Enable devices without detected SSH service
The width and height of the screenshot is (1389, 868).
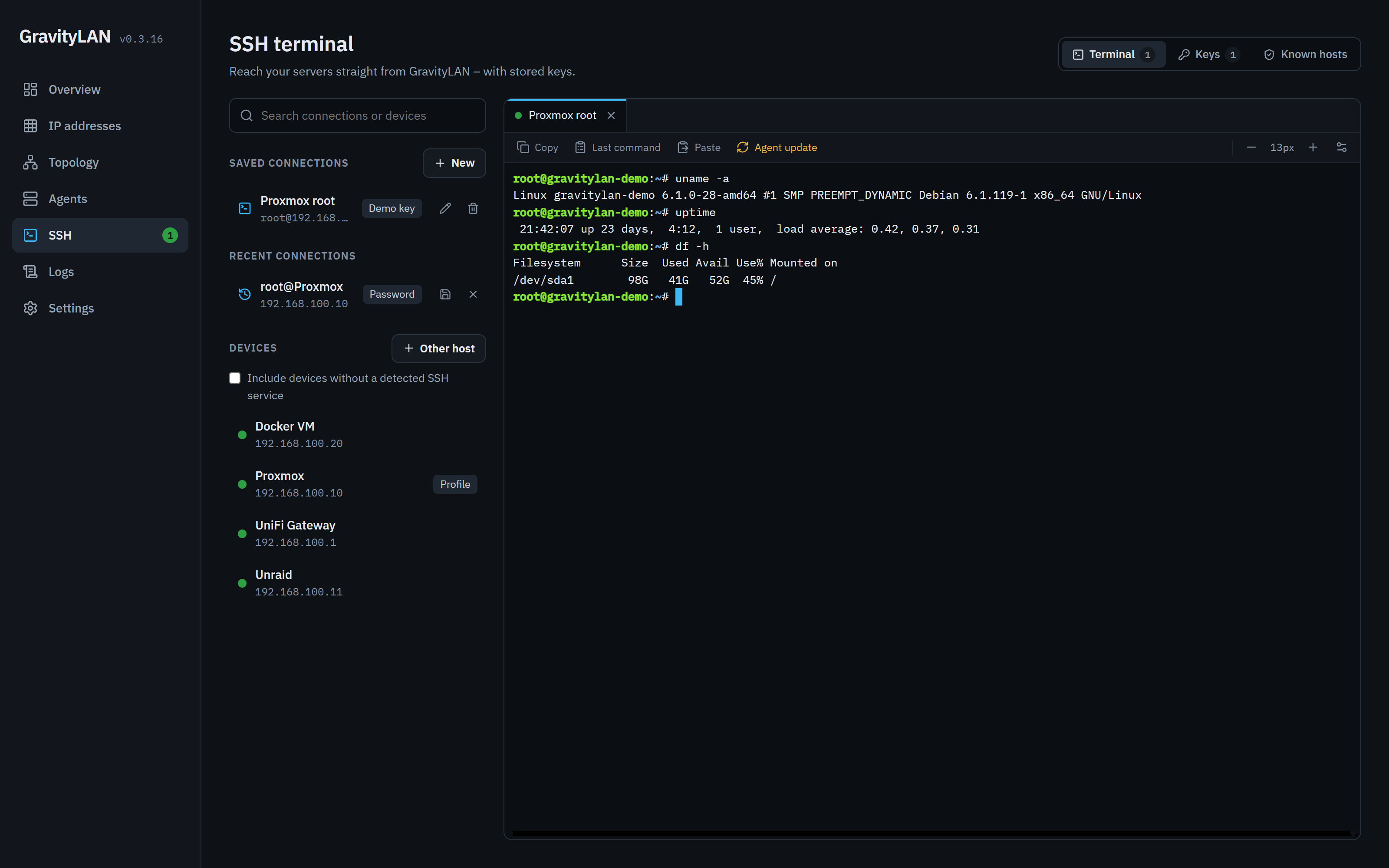(235, 378)
